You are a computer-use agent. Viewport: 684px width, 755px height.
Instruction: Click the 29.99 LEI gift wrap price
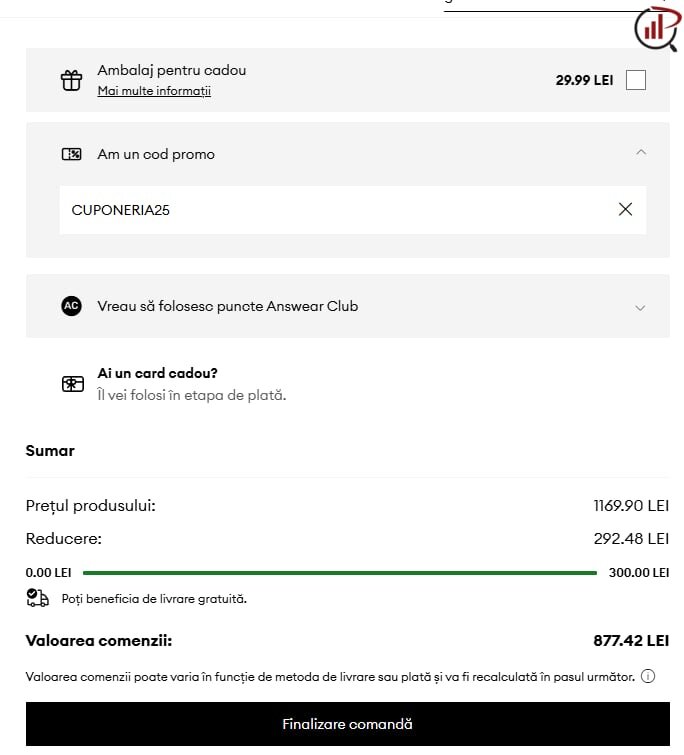(584, 80)
